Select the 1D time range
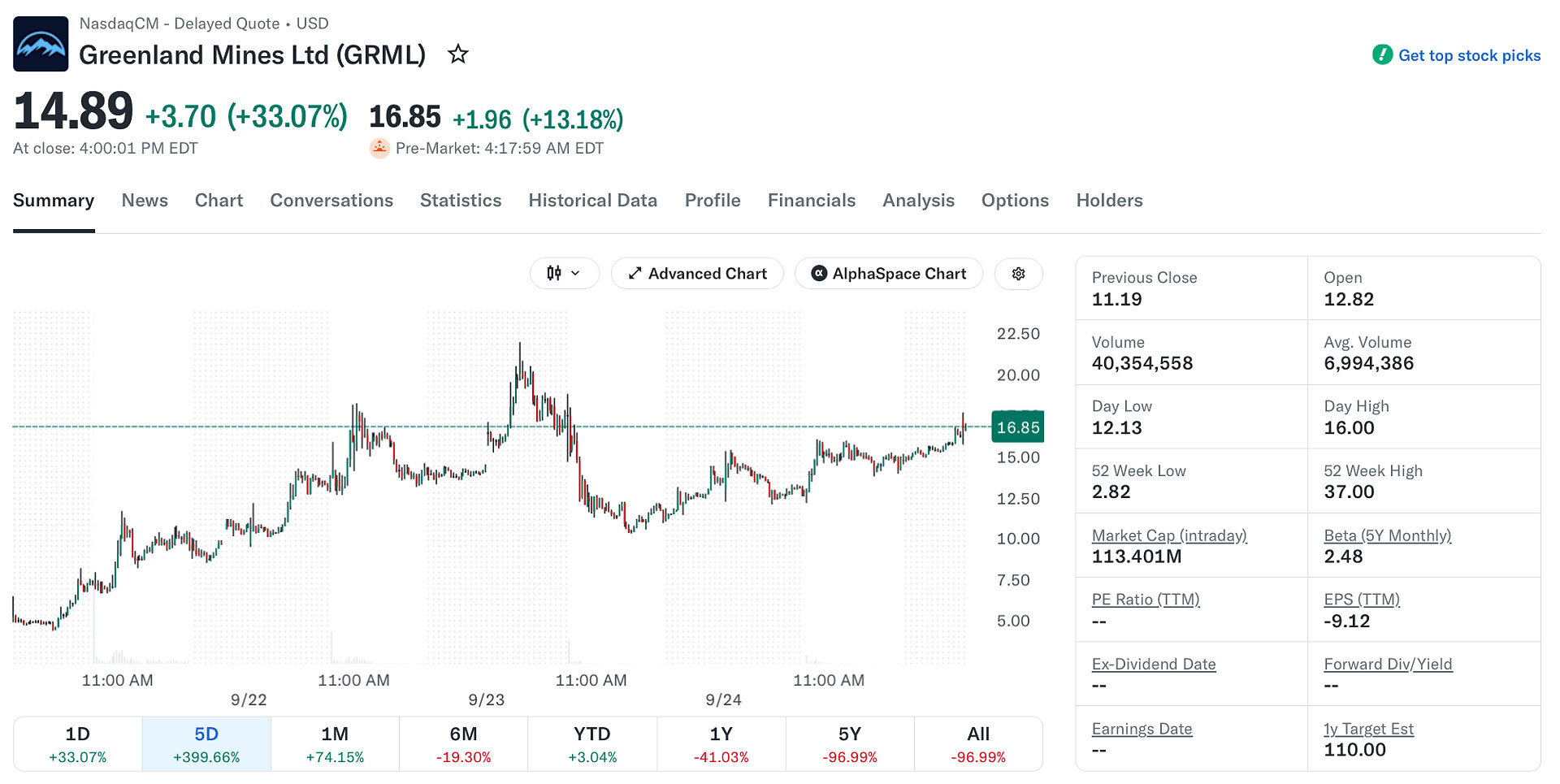Image resolution: width=1560 pixels, height=784 pixels. click(x=78, y=743)
